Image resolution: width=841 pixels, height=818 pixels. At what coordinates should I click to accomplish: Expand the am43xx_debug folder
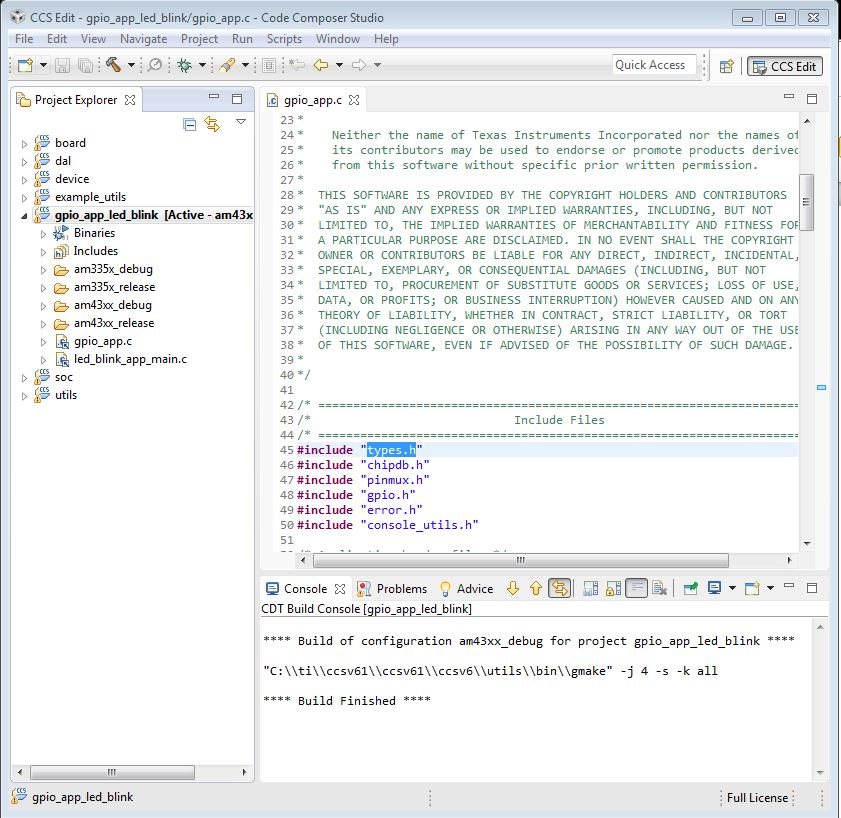43,306
